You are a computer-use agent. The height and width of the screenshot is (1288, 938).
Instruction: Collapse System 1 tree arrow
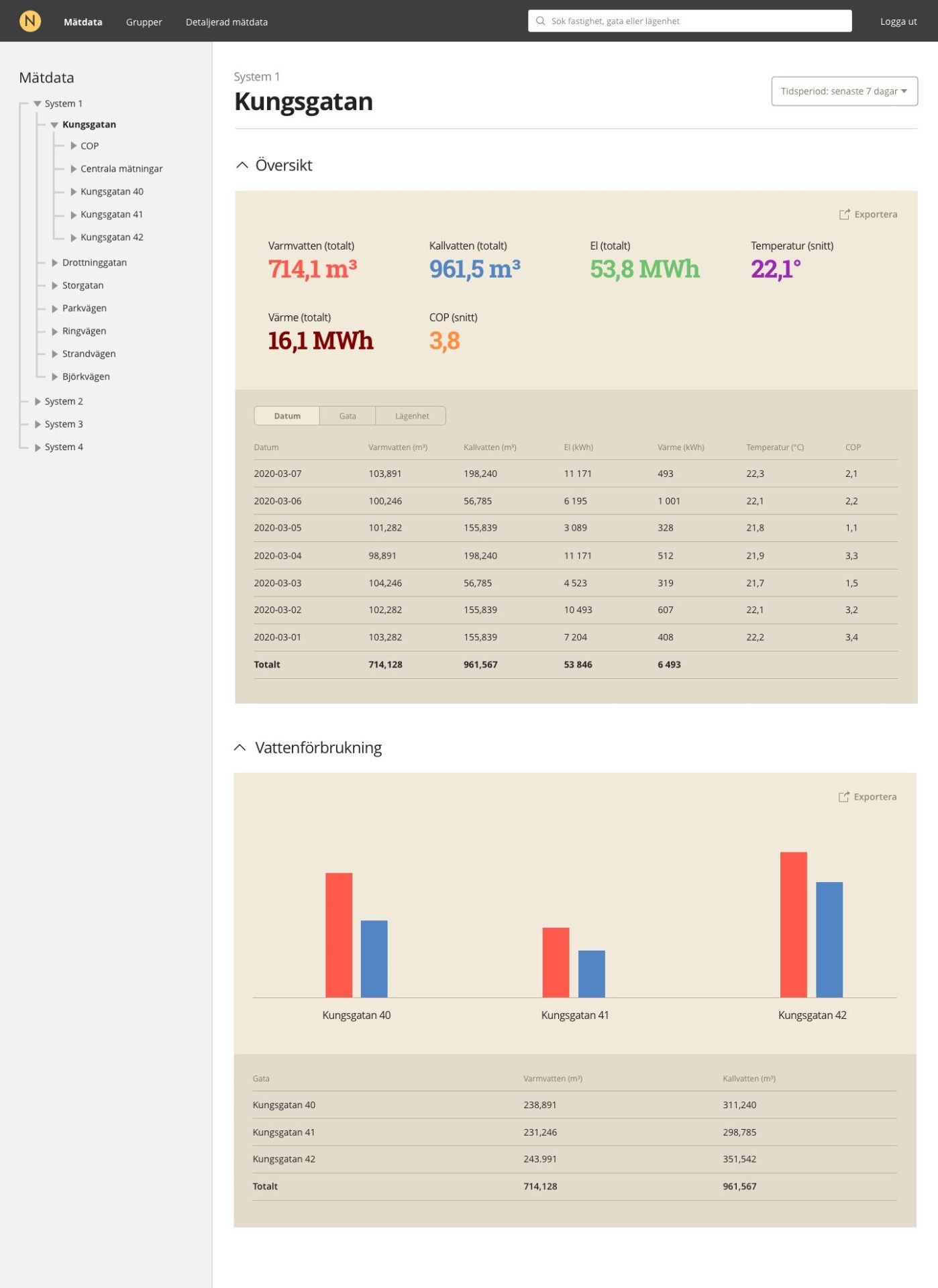tap(38, 103)
